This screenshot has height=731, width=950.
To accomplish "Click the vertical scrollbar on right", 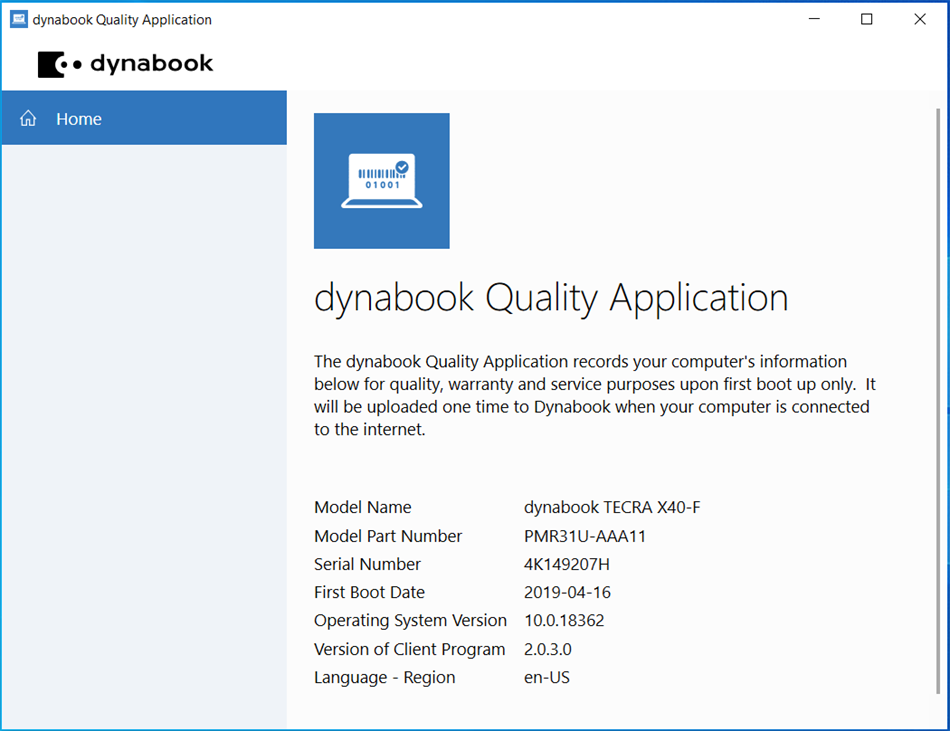I will 938,401.
